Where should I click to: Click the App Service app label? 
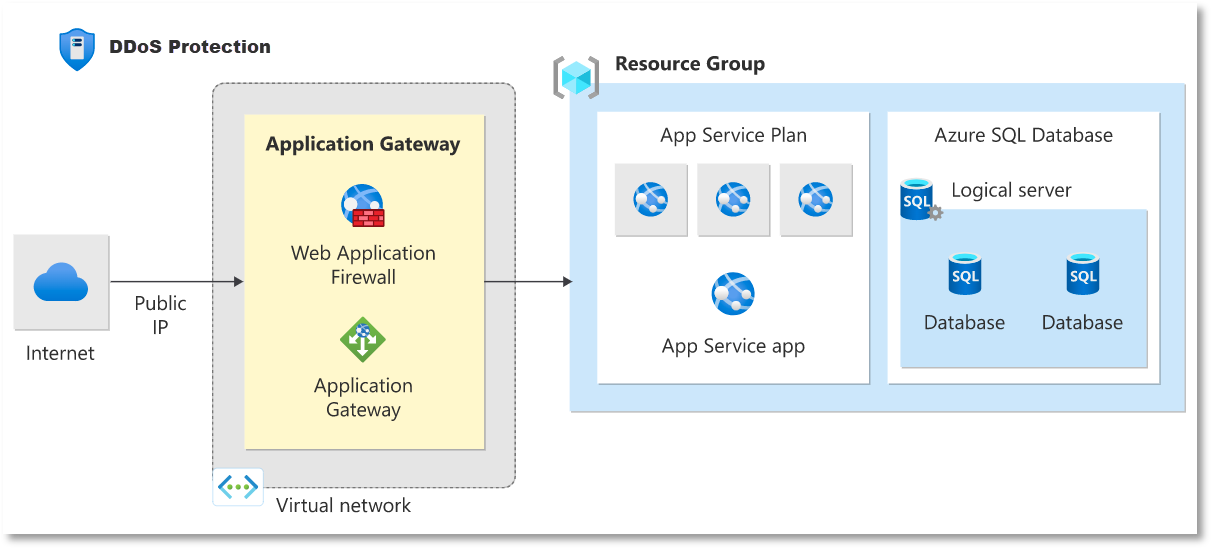point(733,347)
